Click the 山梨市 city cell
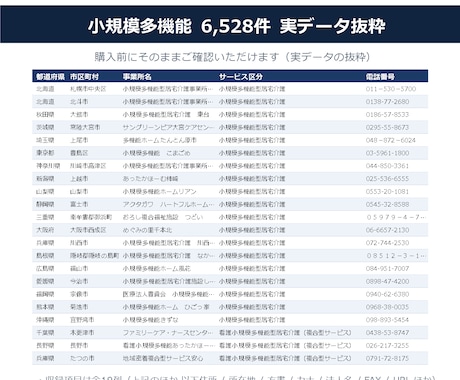The height and width of the screenshot is (380, 460). (79, 192)
